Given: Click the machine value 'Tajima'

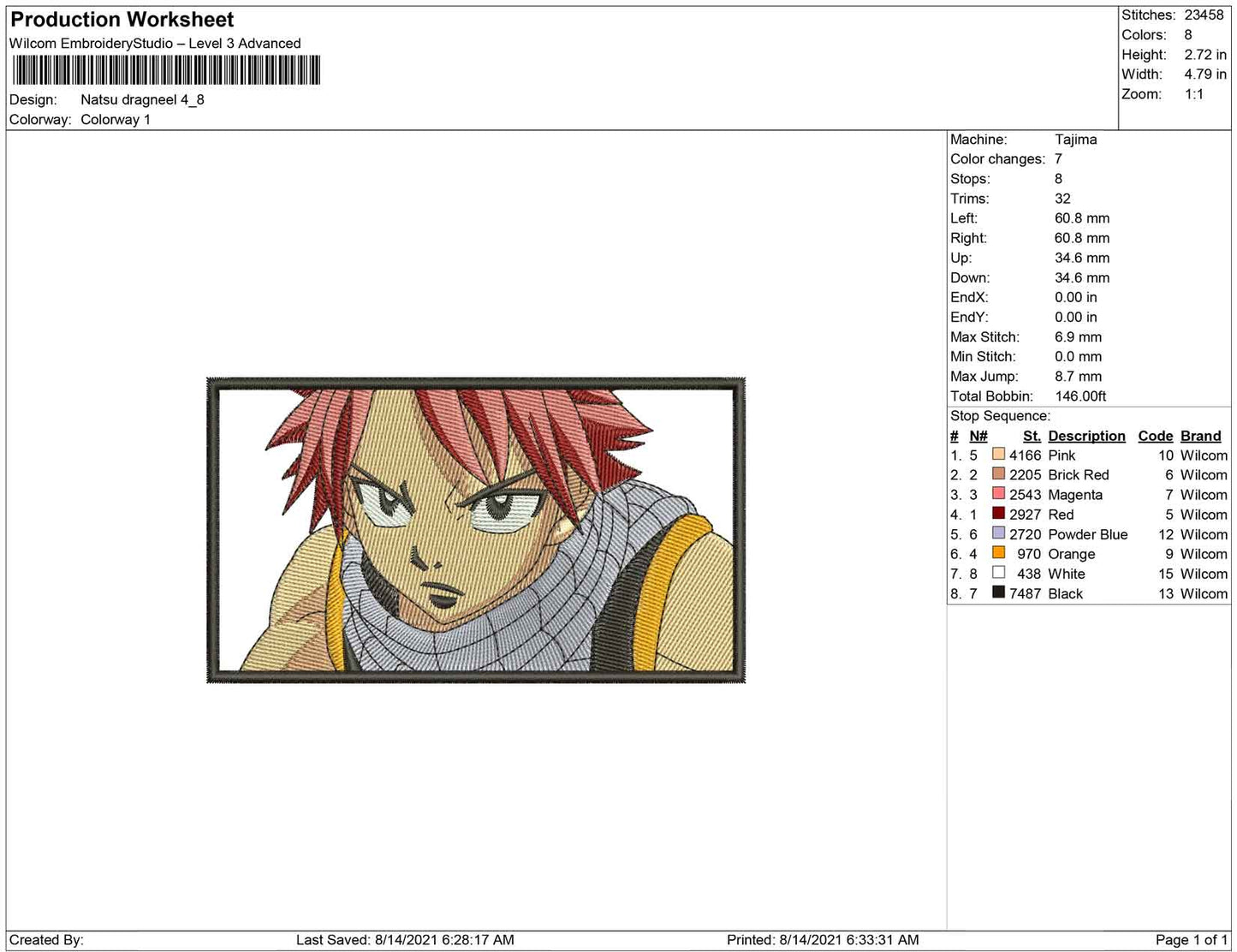Looking at the screenshot, I should (1075, 139).
